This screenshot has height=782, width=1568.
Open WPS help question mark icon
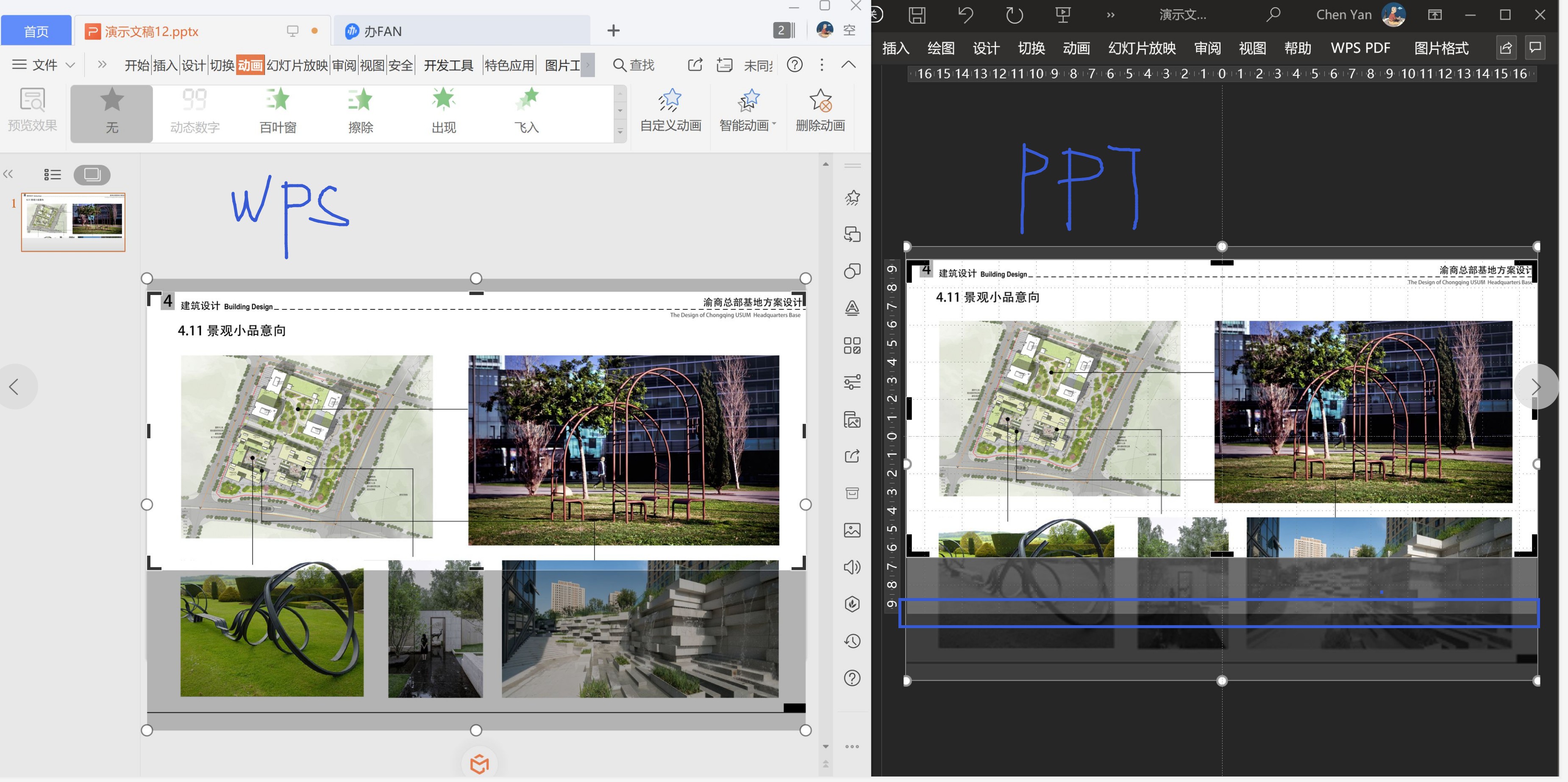(x=794, y=64)
